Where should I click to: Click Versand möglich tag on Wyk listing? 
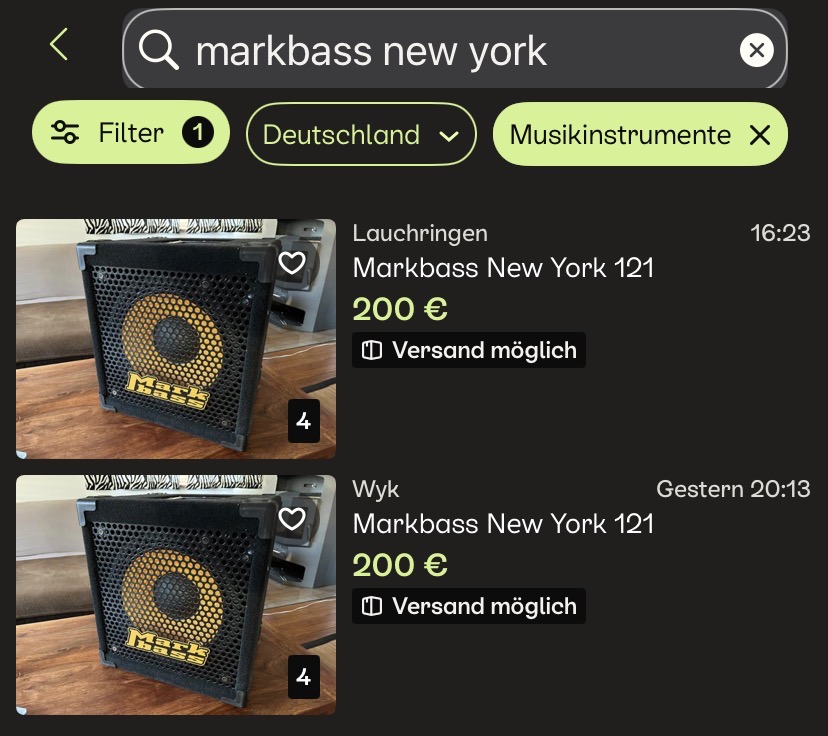coord(469,606)
